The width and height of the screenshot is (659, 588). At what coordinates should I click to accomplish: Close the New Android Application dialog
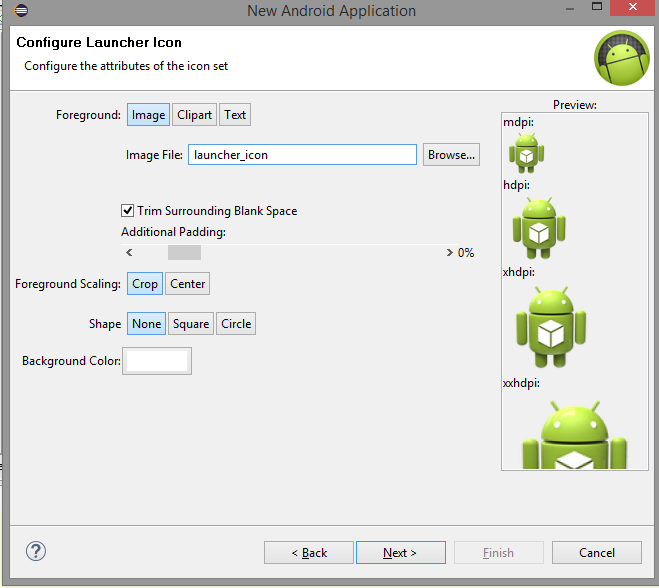pyautogui.click(x=633, y=7)
